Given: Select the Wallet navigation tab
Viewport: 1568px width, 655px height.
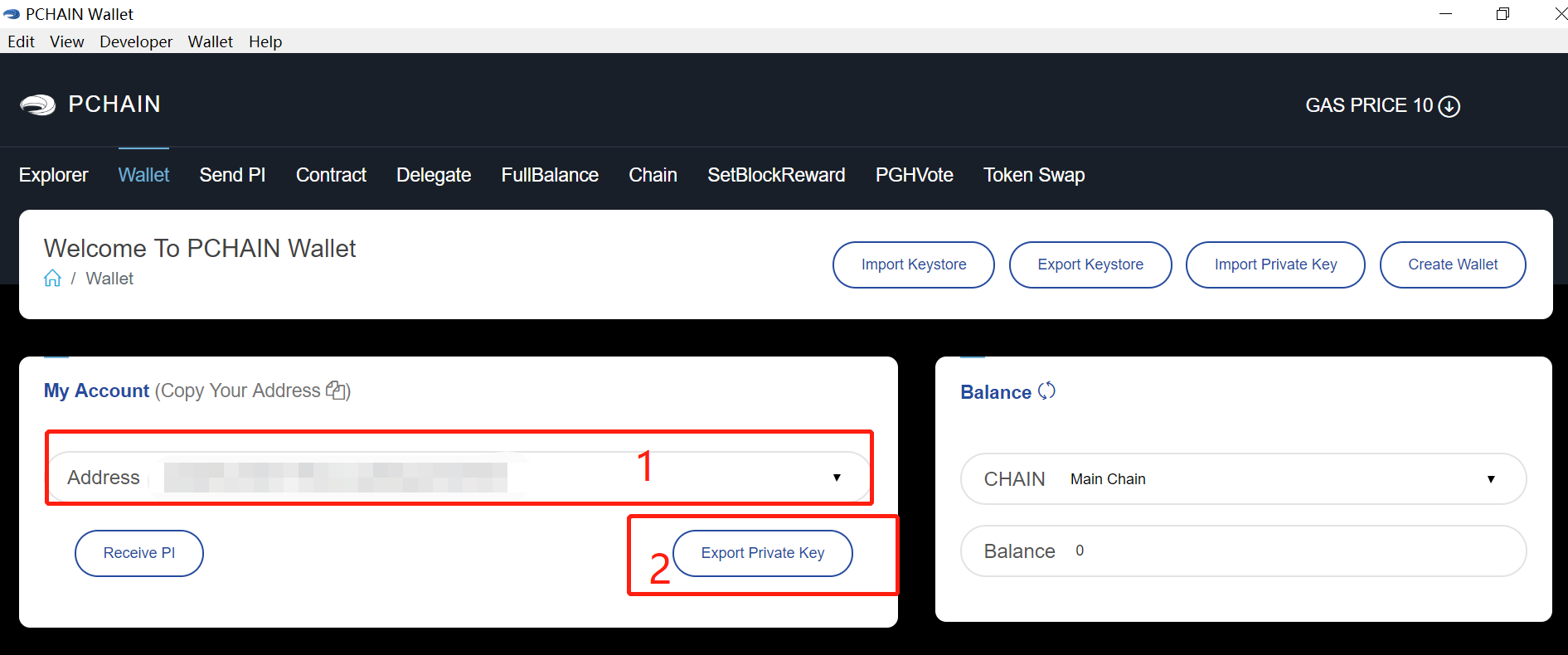Looking at the screenshot, I should pyautogui.click(x=143, y=175).
